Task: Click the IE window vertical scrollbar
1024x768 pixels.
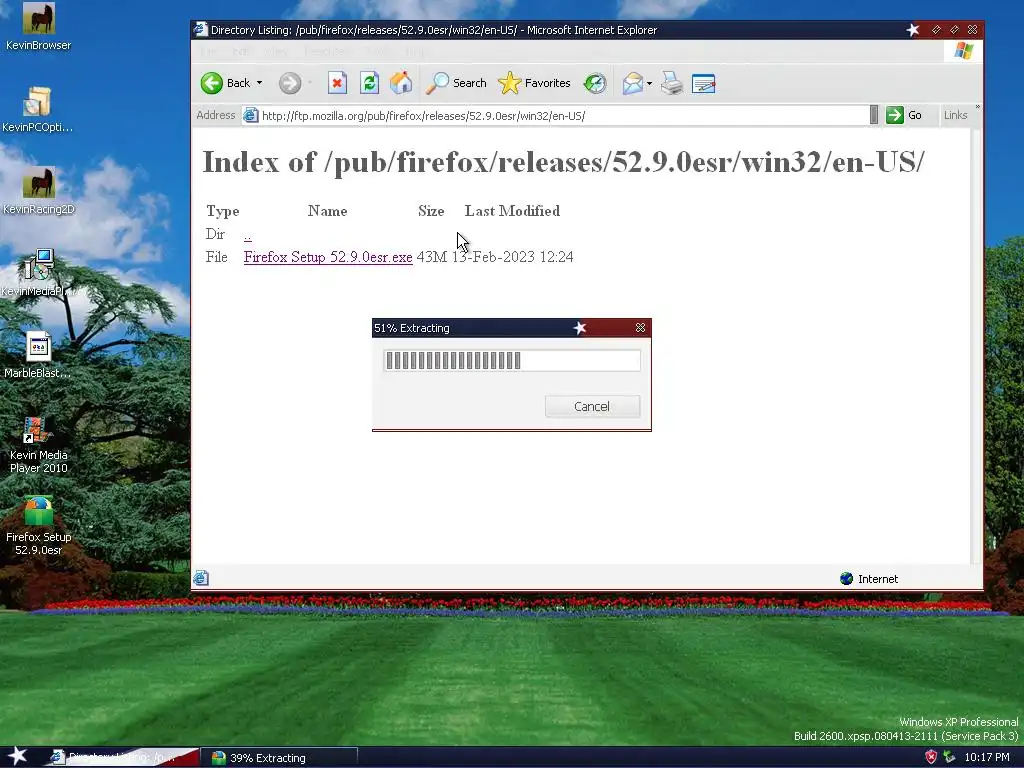Action: tap(976, 346)
